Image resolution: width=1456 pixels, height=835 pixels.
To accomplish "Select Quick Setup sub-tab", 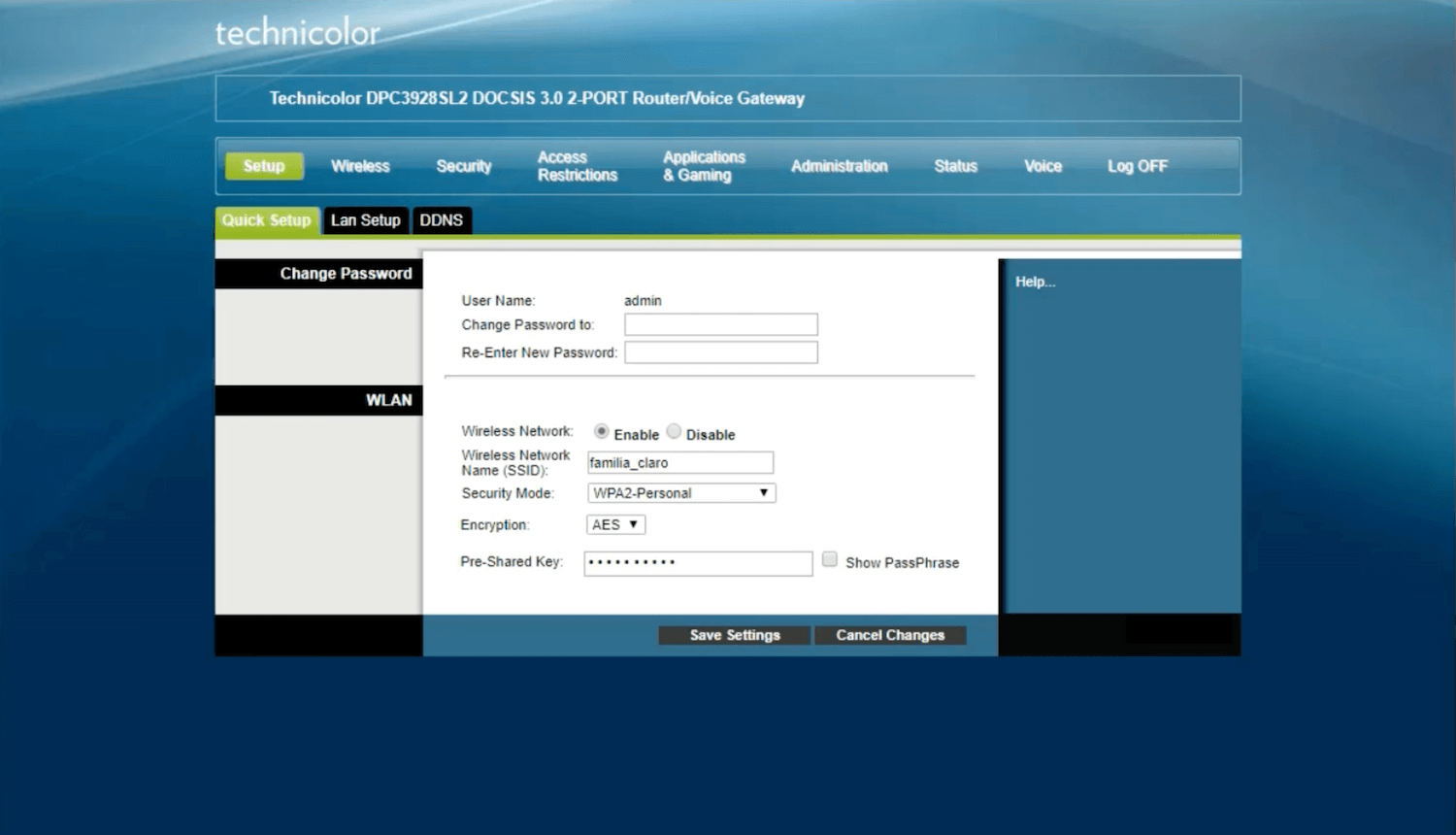I will point(266,220).
